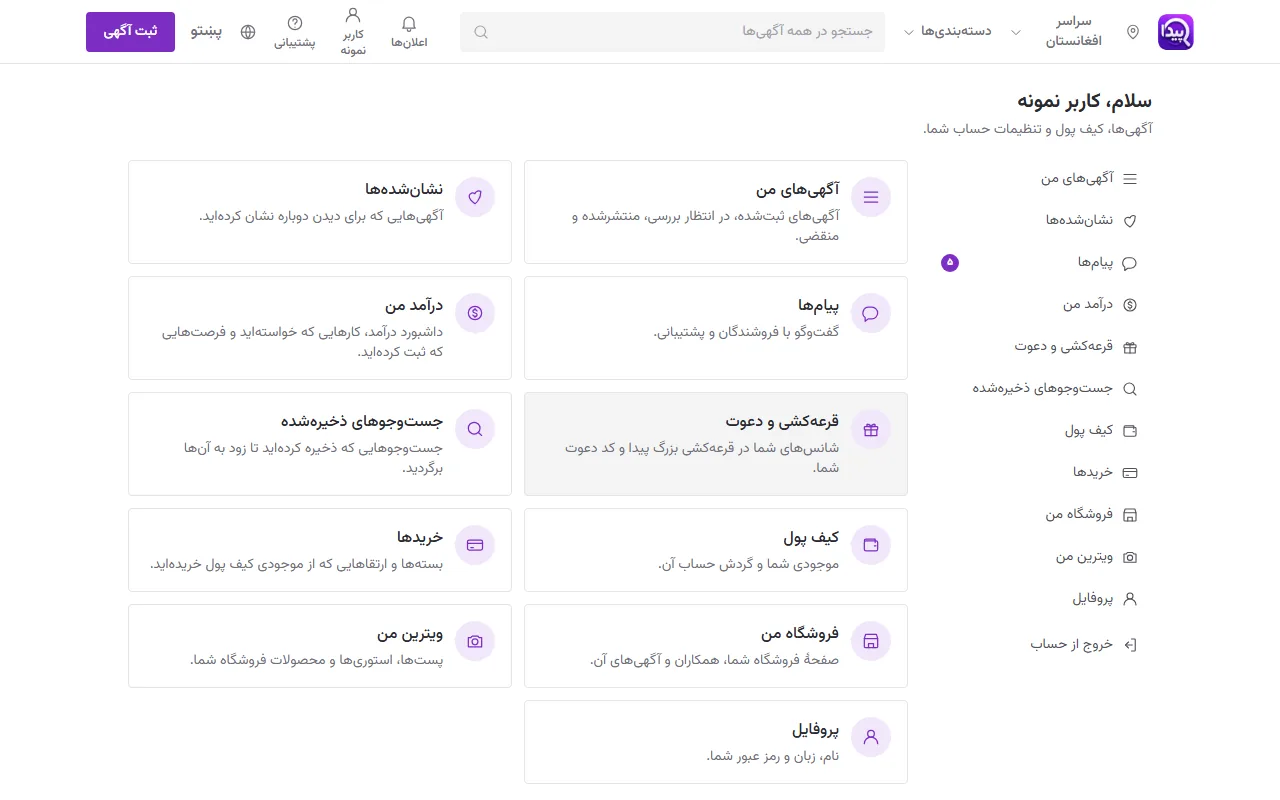Click the store icon beside فروشگاه من in sidebar
Image resolution: width=1280 pixels, height=800 pixels.
[1130, 515]
